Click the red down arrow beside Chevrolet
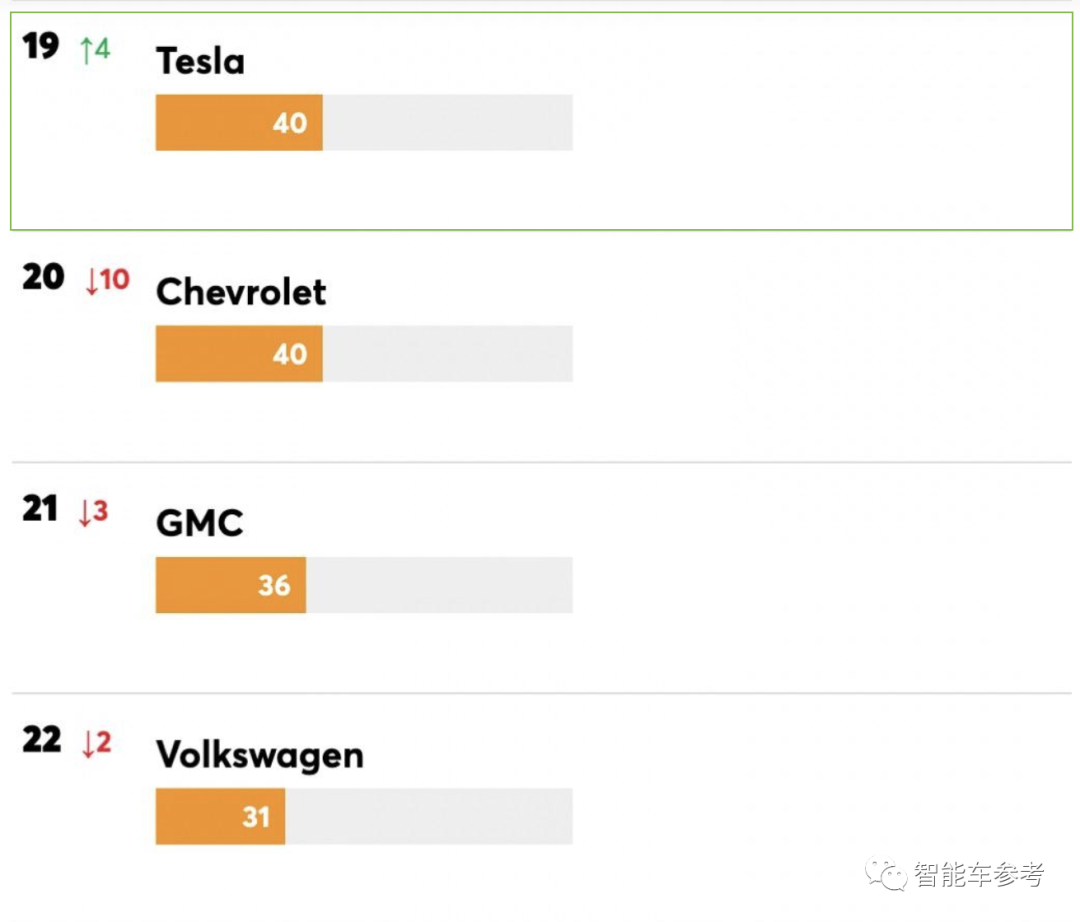Image resolution: width=1080 pixels, height=922 pixels. 92,281
